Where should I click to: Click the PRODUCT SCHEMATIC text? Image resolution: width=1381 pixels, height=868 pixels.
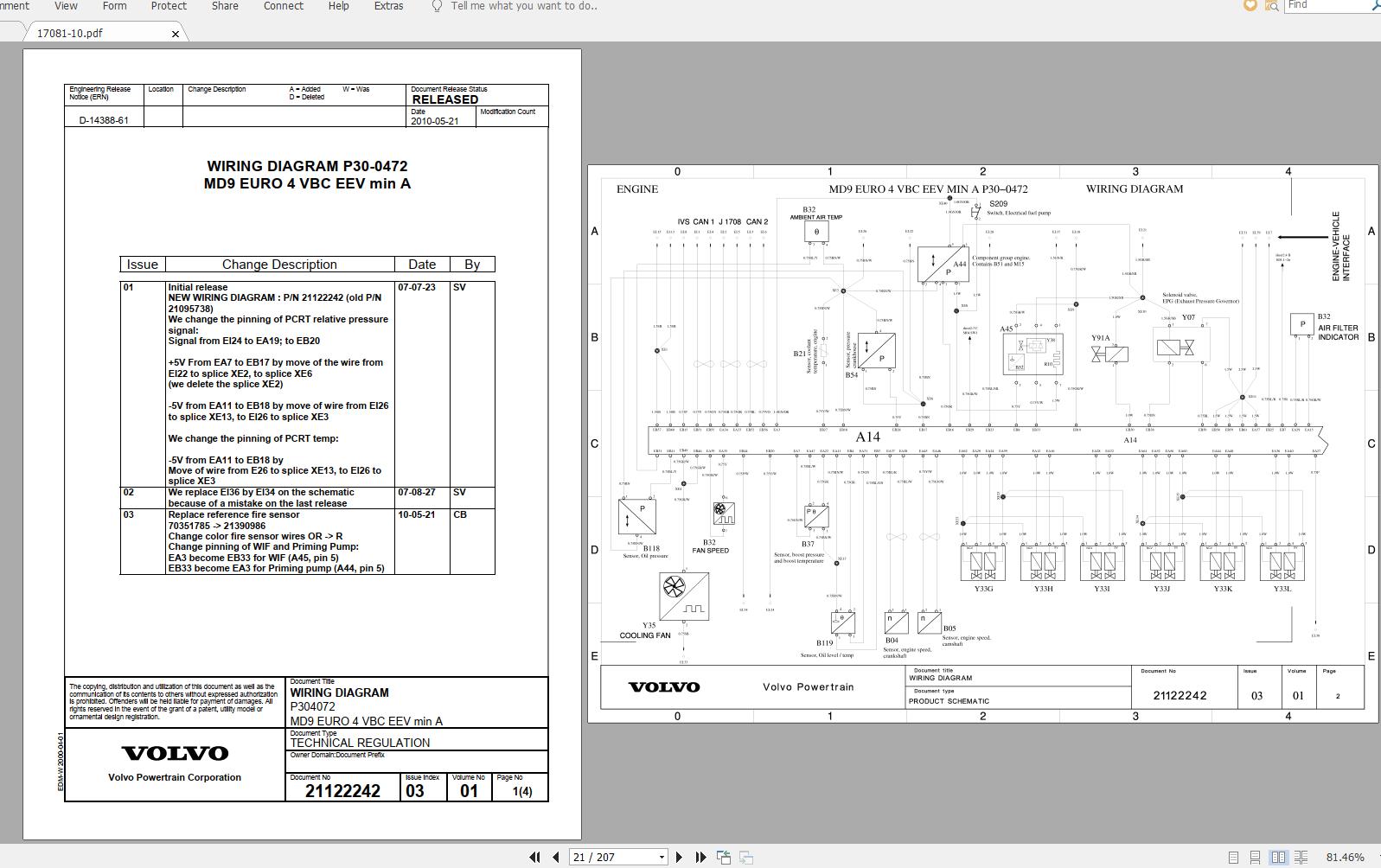949,701
